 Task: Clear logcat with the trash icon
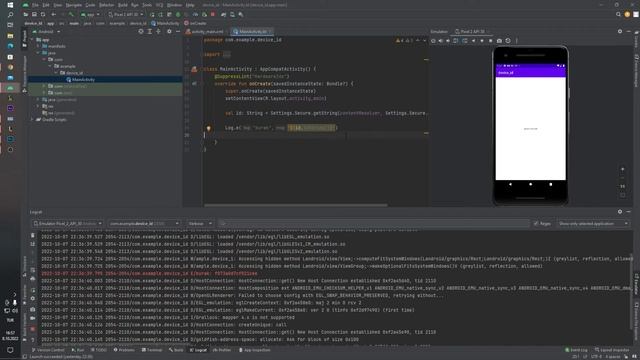(33, 236)
